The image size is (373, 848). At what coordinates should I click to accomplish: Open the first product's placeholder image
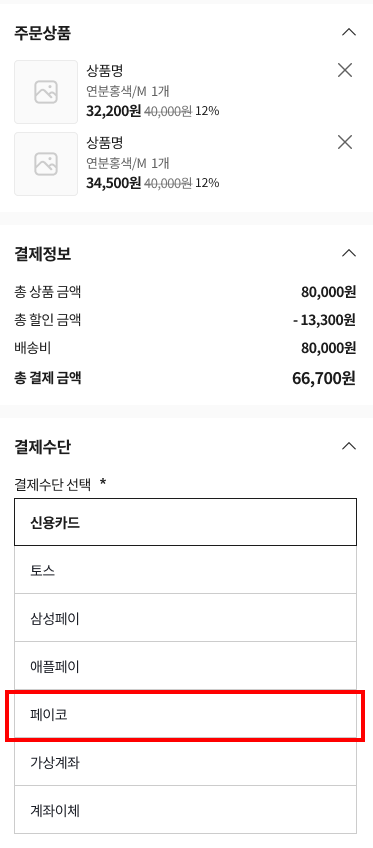[46, 92]
